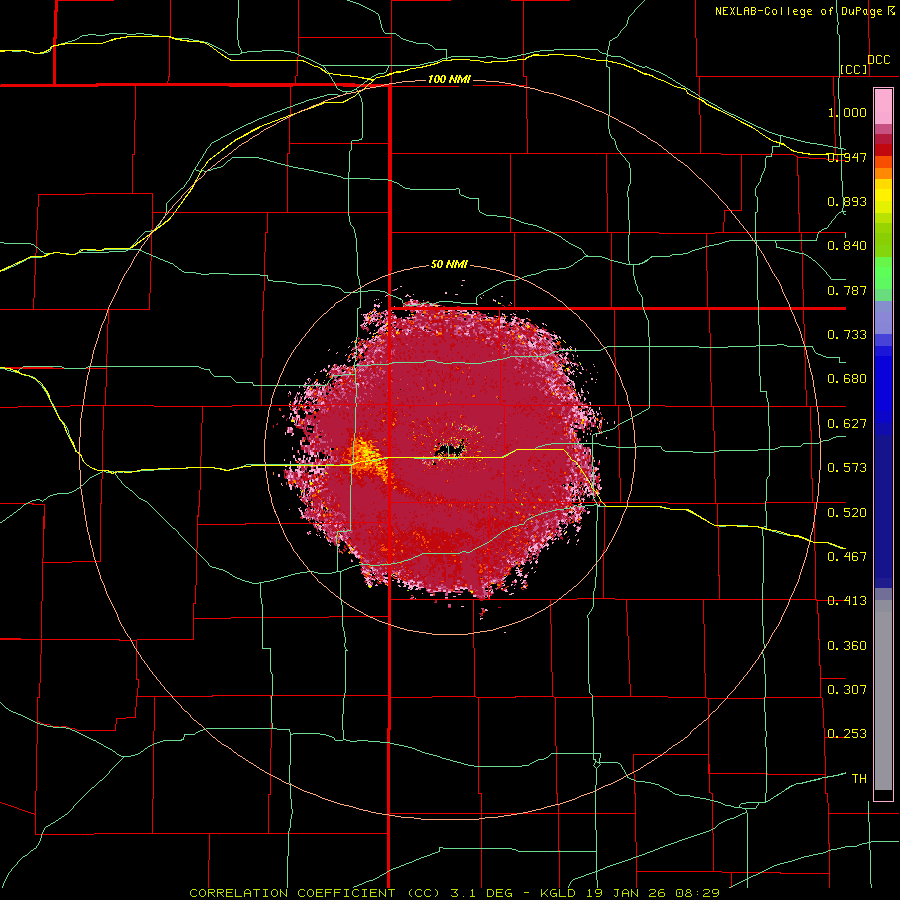Click the 0.840 scale value

point(847,246)
